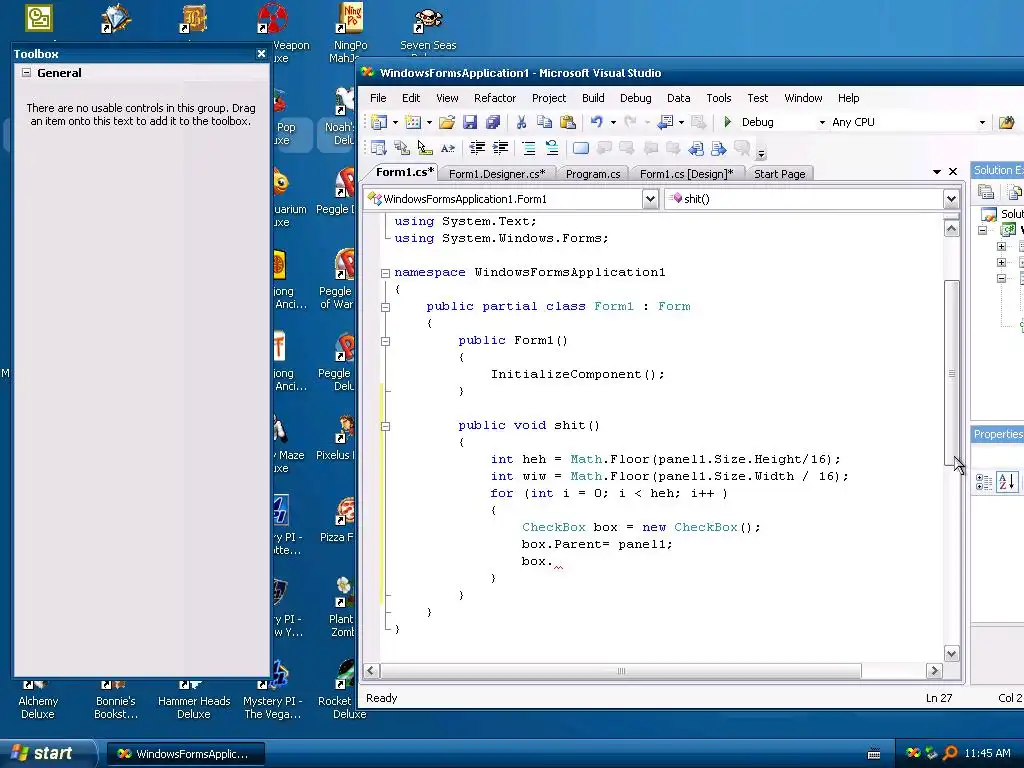Click the Find in Files icon beside Any CPU
Image resolution: width=1024 pixels, height=768 pixels.
click(x=1006, y=122)
